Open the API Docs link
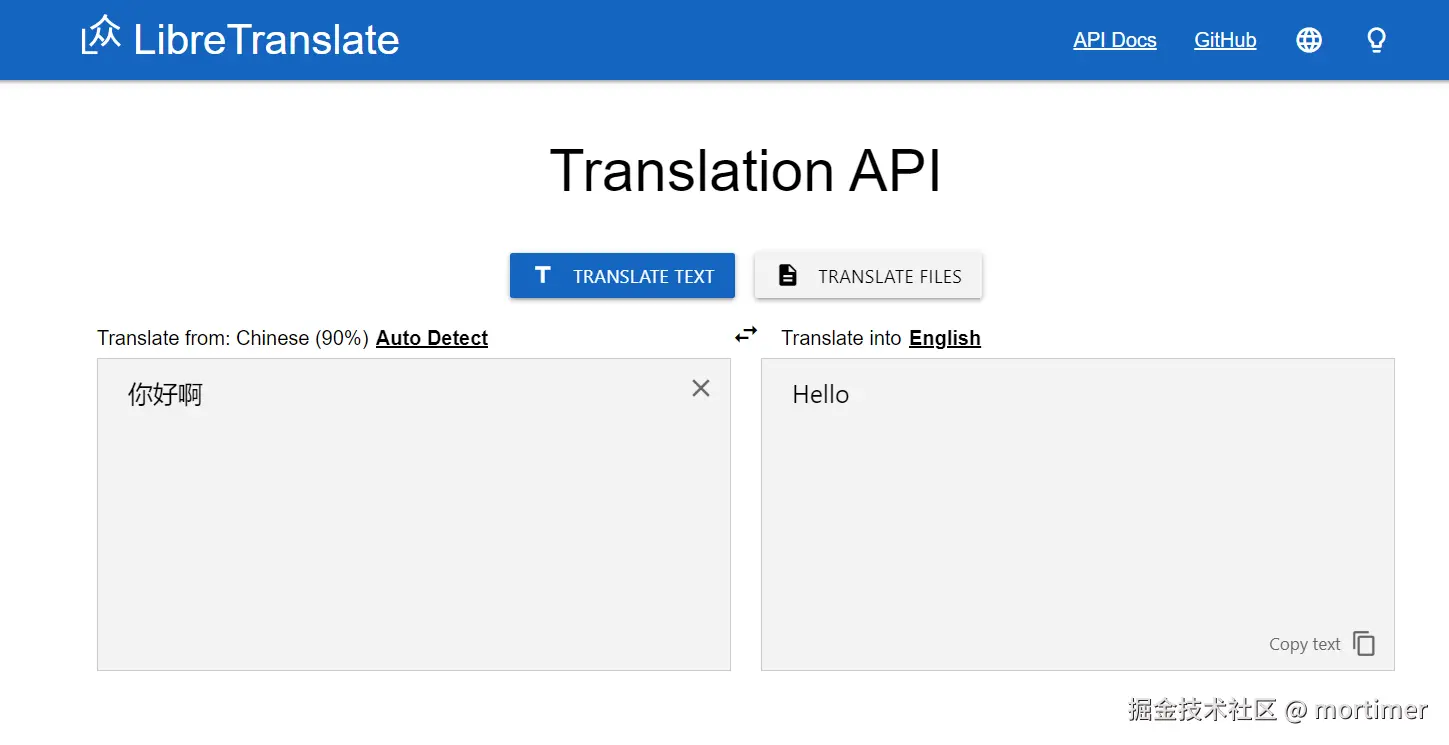The image size is (1449, 745). [1115, 40]
